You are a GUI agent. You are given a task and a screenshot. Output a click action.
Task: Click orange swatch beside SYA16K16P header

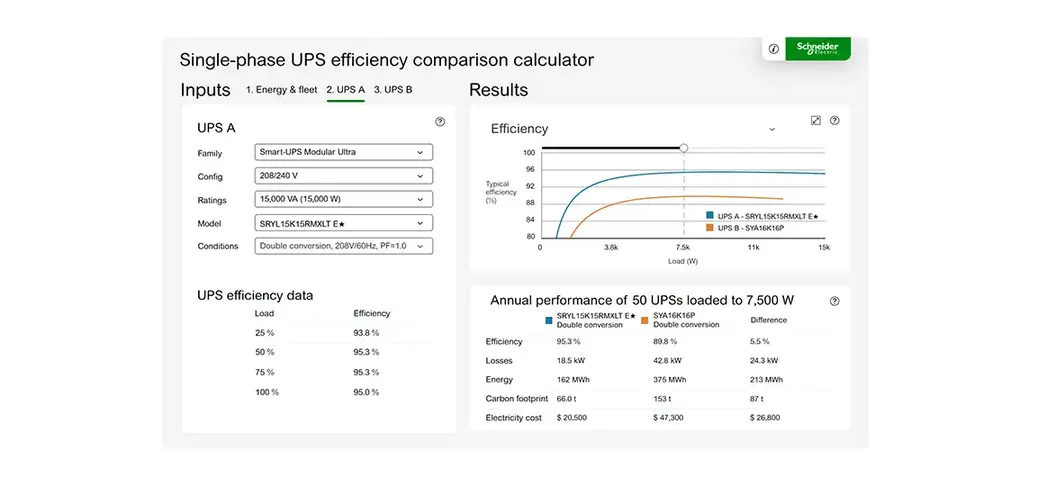pyautogui.click(x=645, y=320)
